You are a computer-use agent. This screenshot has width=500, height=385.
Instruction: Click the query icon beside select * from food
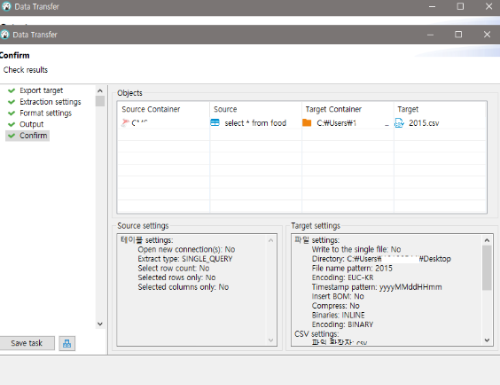[215, 123]
